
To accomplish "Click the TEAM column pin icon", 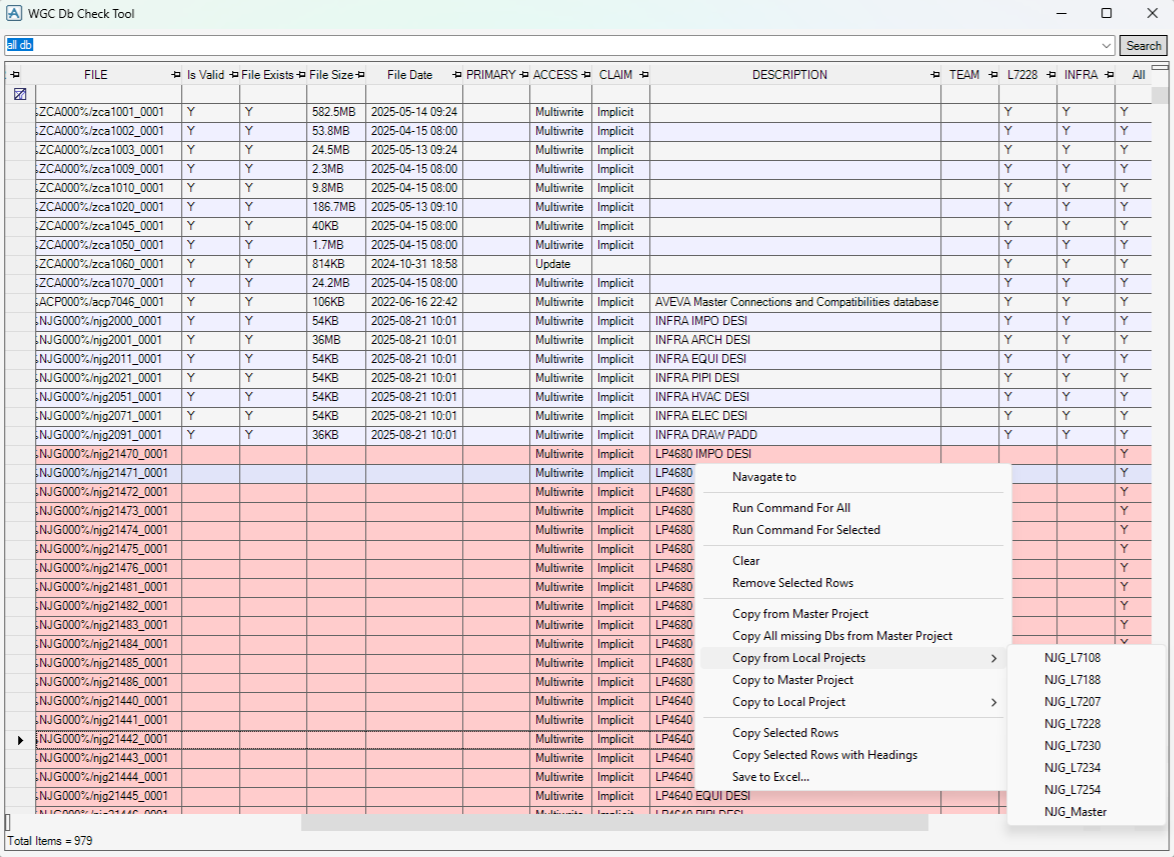I will [x=993, y=75].
